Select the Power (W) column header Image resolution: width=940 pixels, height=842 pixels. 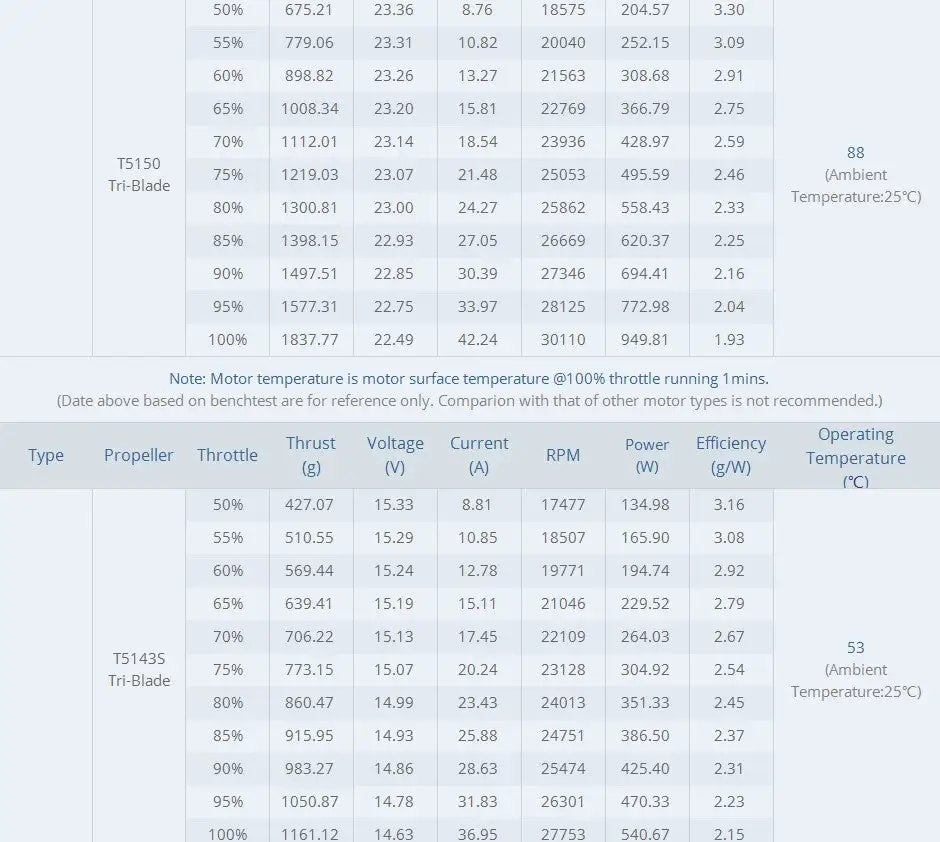(647, 455)
